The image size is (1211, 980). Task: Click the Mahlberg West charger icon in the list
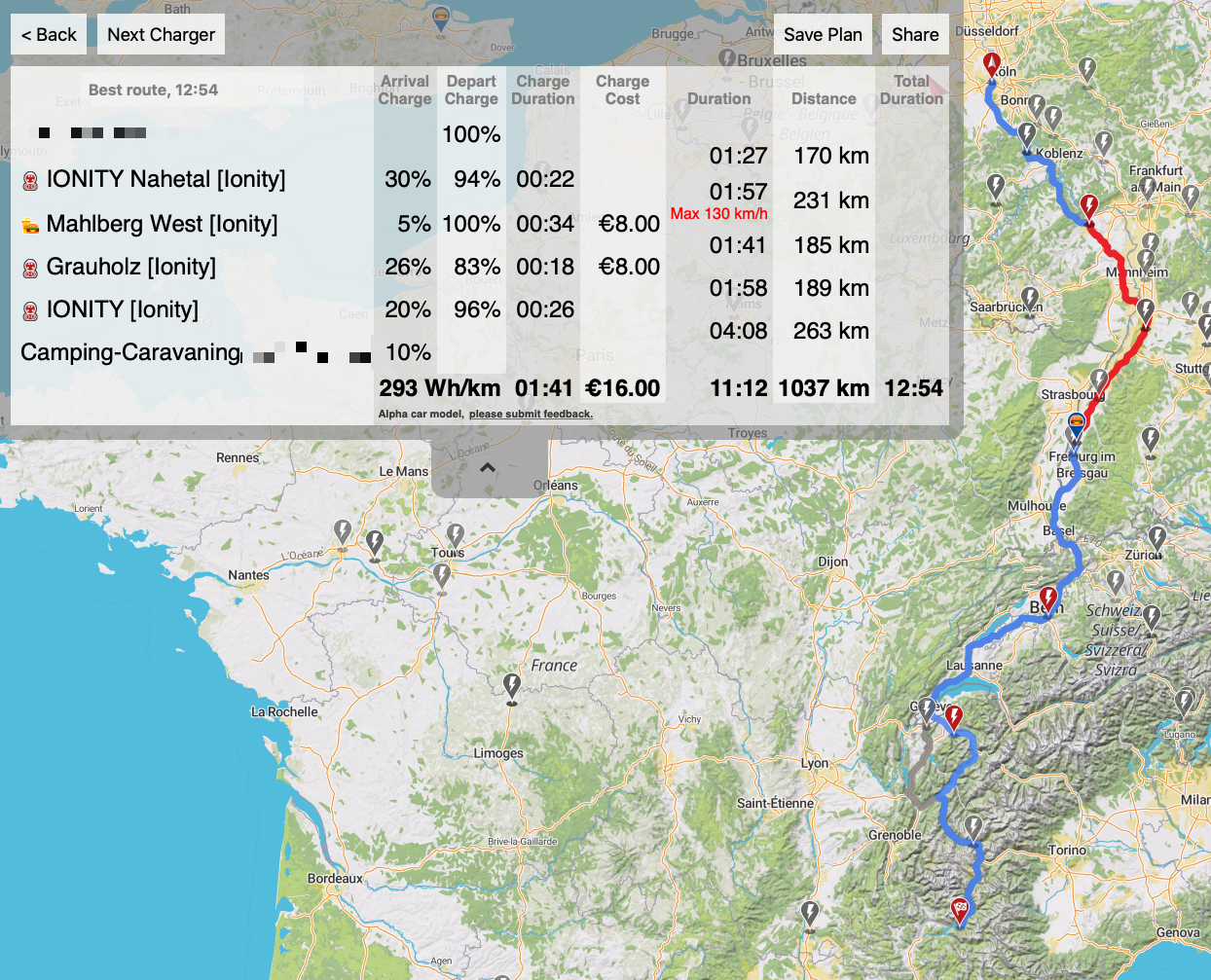(x=30, y=225)
